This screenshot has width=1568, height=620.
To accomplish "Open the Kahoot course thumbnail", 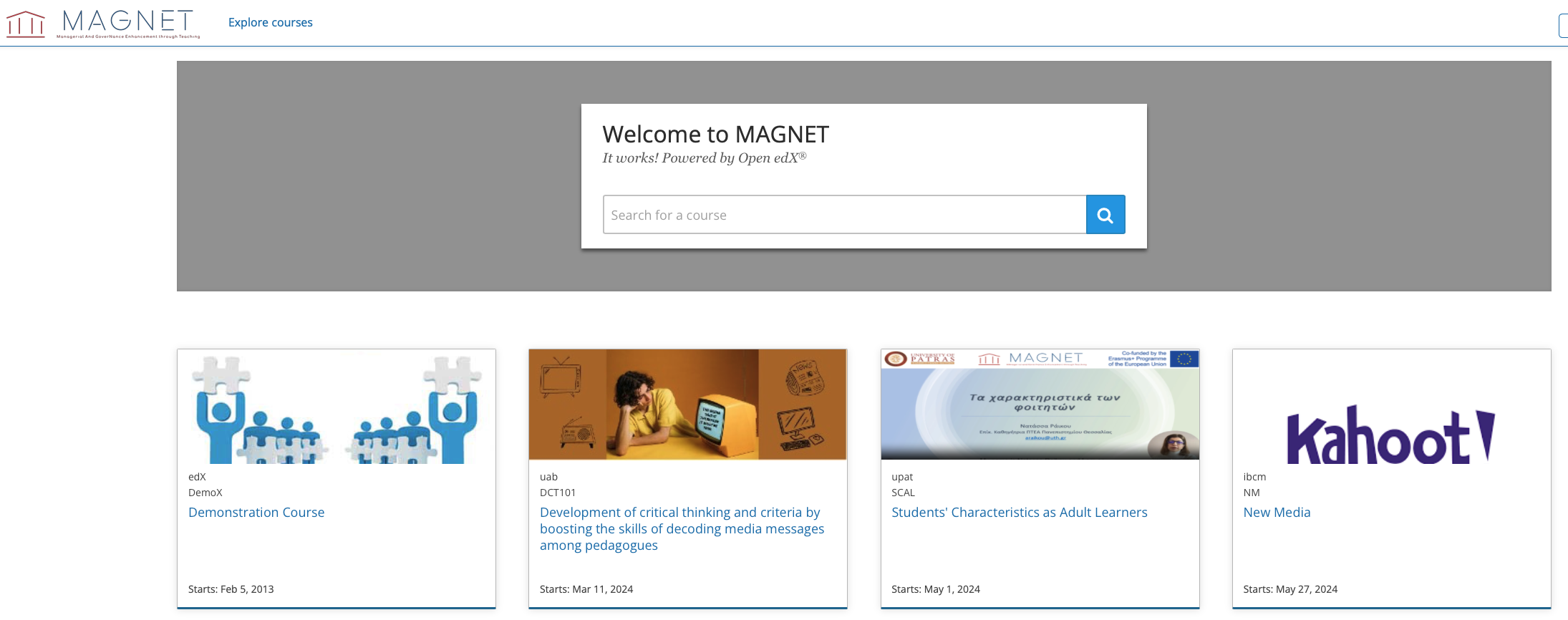I will click(1391, 406).
